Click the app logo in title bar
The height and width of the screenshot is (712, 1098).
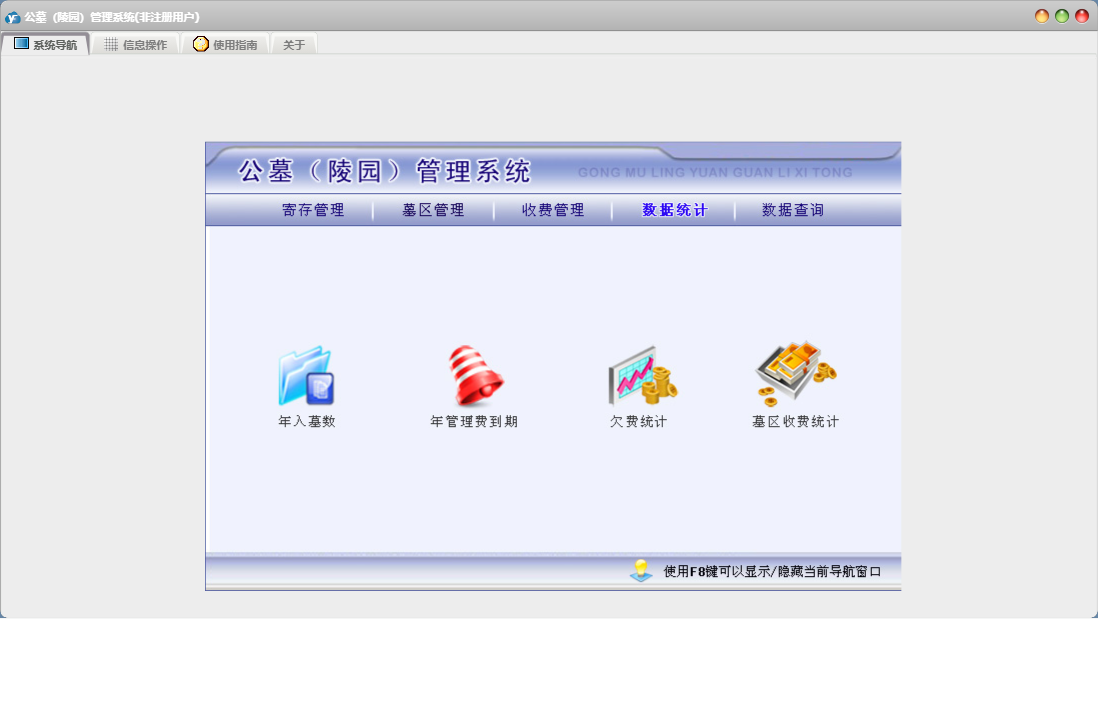pos(13,17)
